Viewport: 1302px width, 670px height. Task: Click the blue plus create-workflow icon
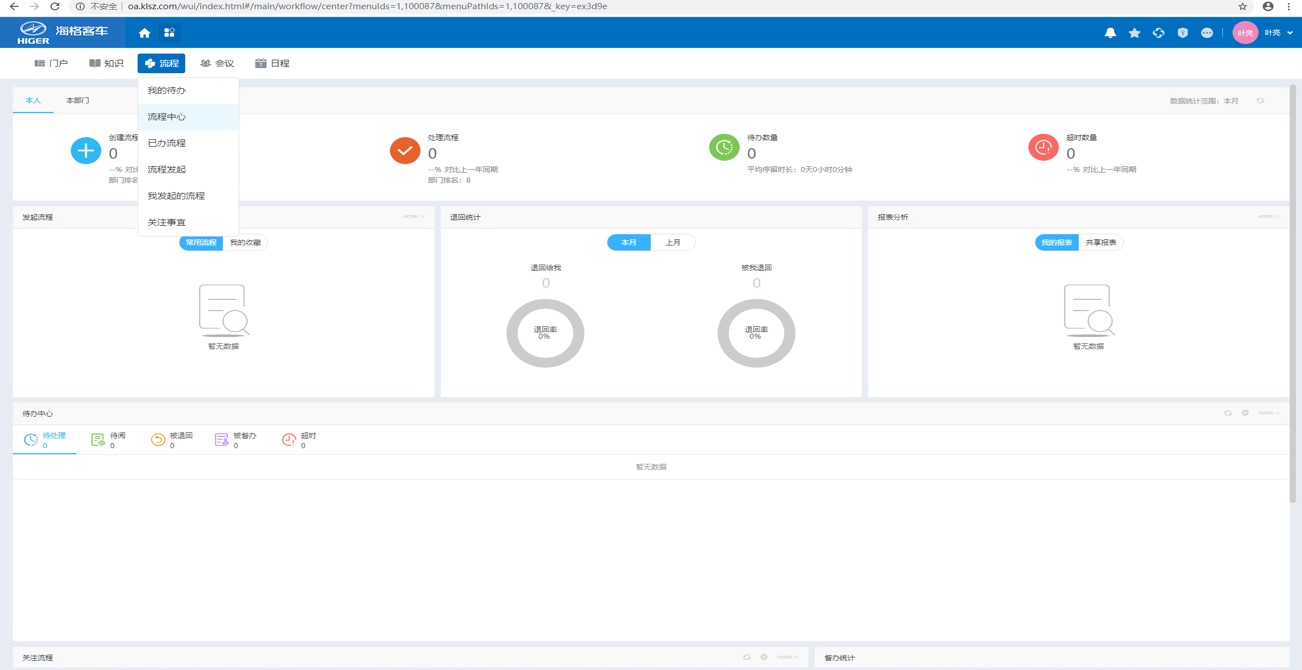coord(86,150)
